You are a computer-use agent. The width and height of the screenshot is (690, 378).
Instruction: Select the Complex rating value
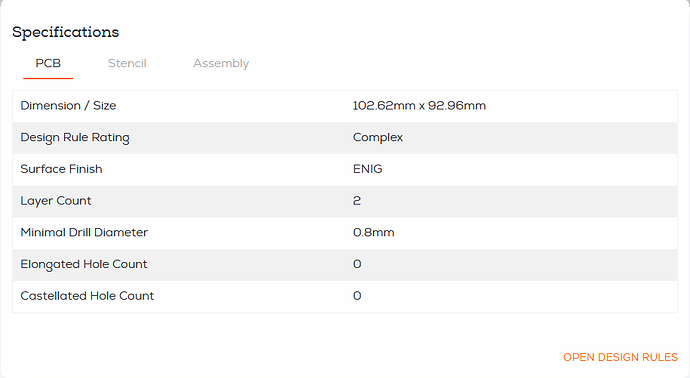pos(378,138)
